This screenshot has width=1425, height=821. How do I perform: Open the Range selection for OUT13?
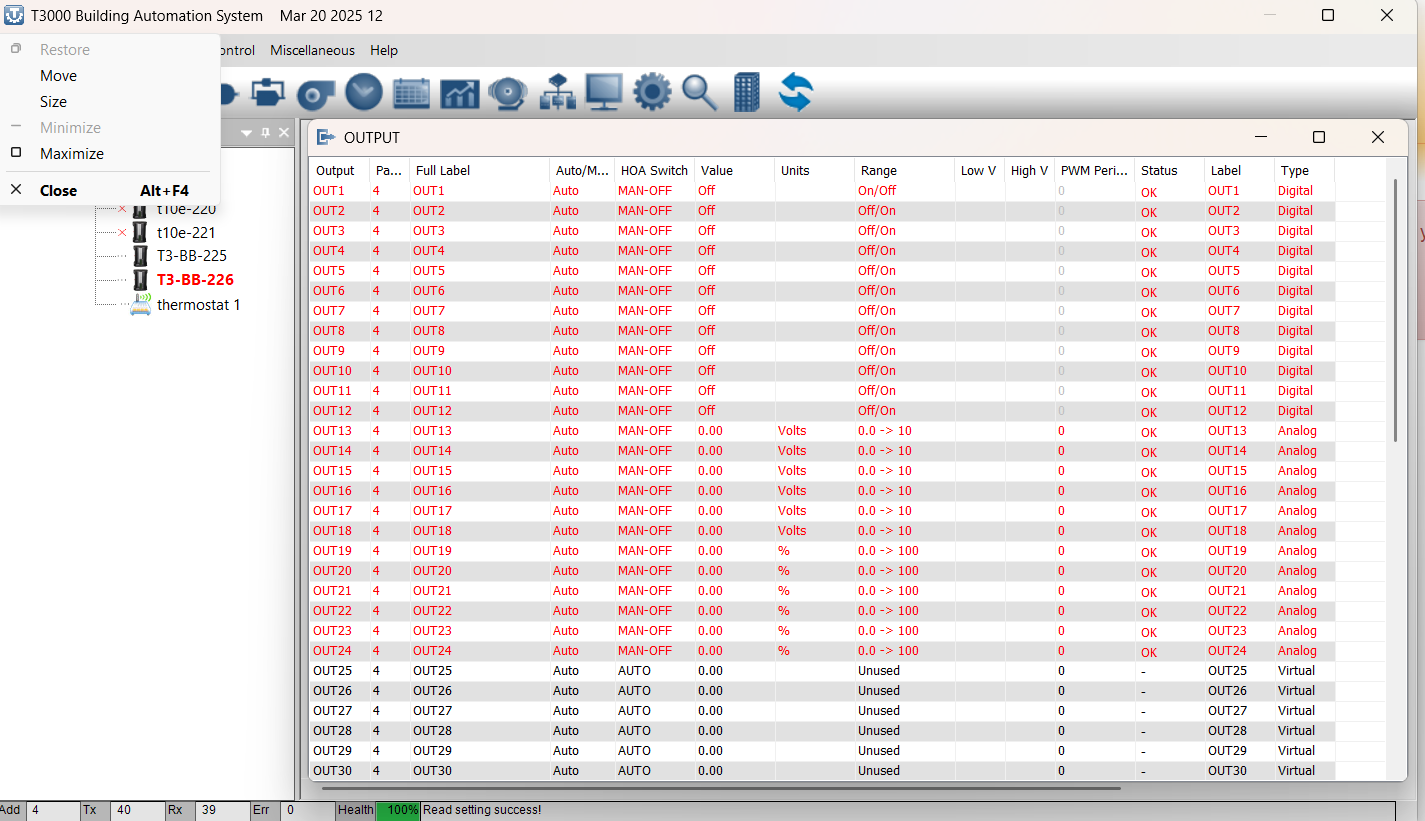click(x=885, y=431)
